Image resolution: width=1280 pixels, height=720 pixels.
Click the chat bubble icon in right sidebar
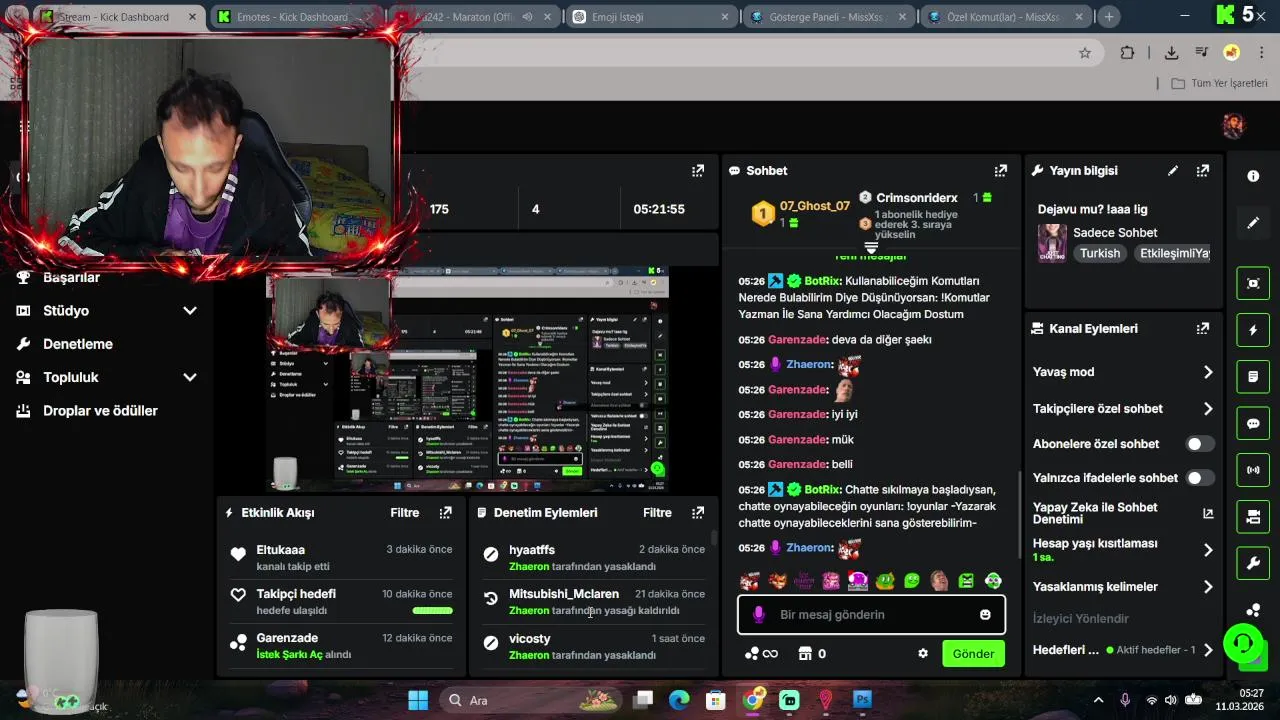[x=1253, y=424]
